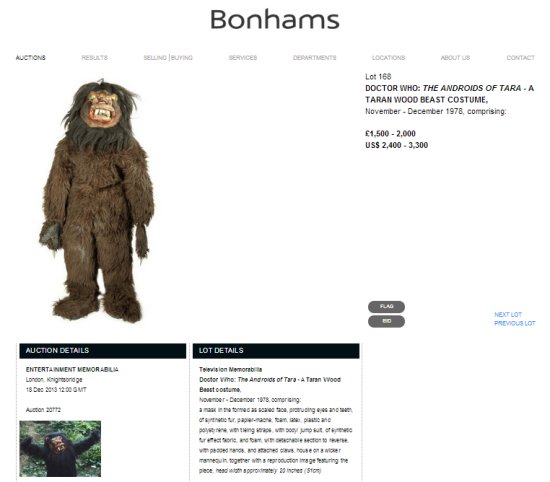Image resolution: width=550 pixels, height=482 pixels.
Task: Go to the Next Lot link
Action: point(508,315)
